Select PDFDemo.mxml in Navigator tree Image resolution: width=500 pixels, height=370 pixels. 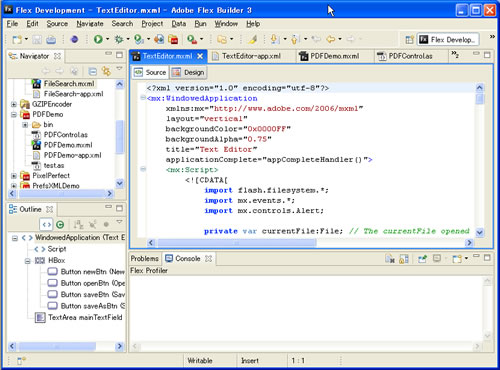[x=68, y=145]
